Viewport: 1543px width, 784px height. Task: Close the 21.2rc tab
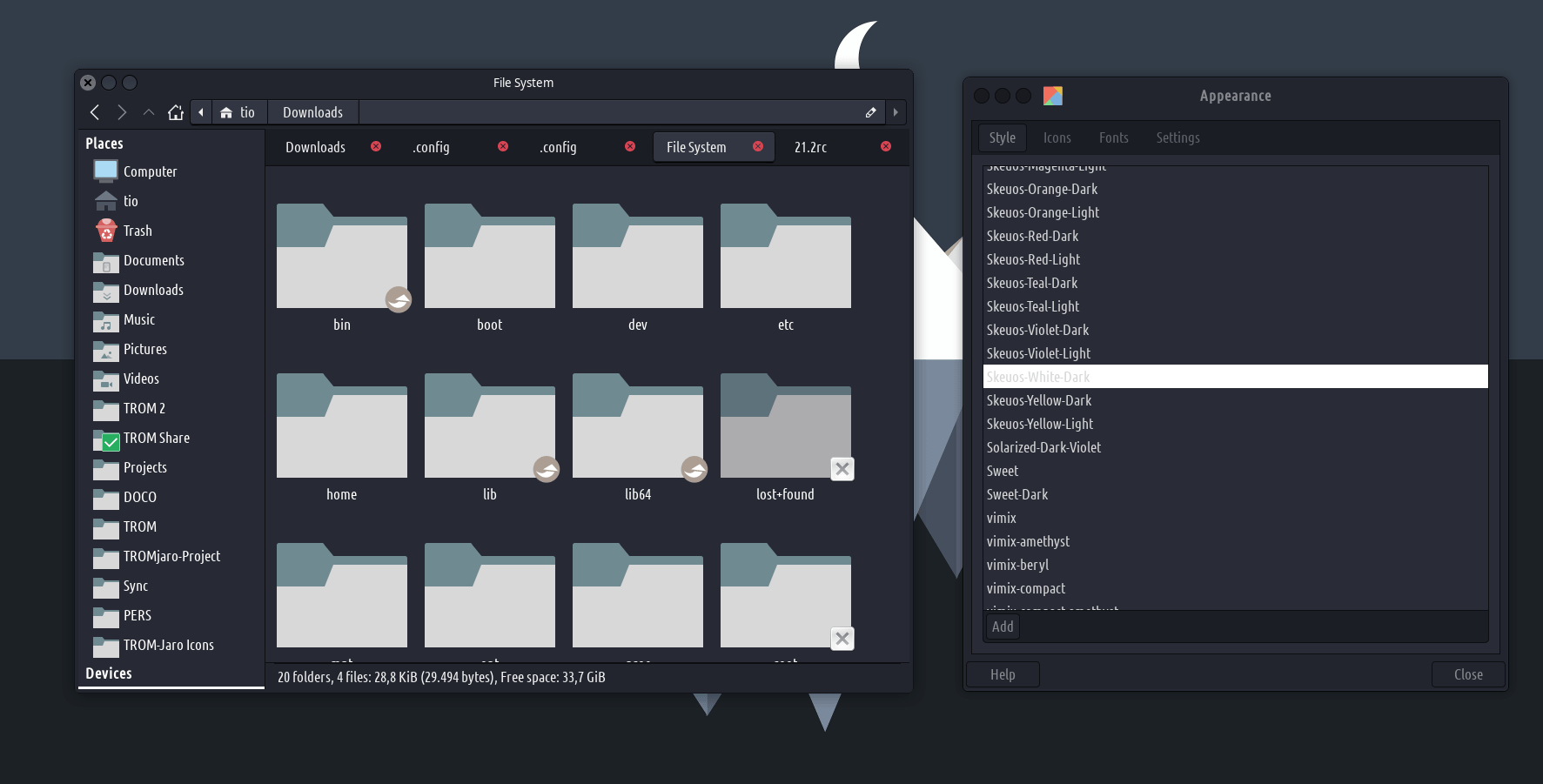(x=886, y=146)
